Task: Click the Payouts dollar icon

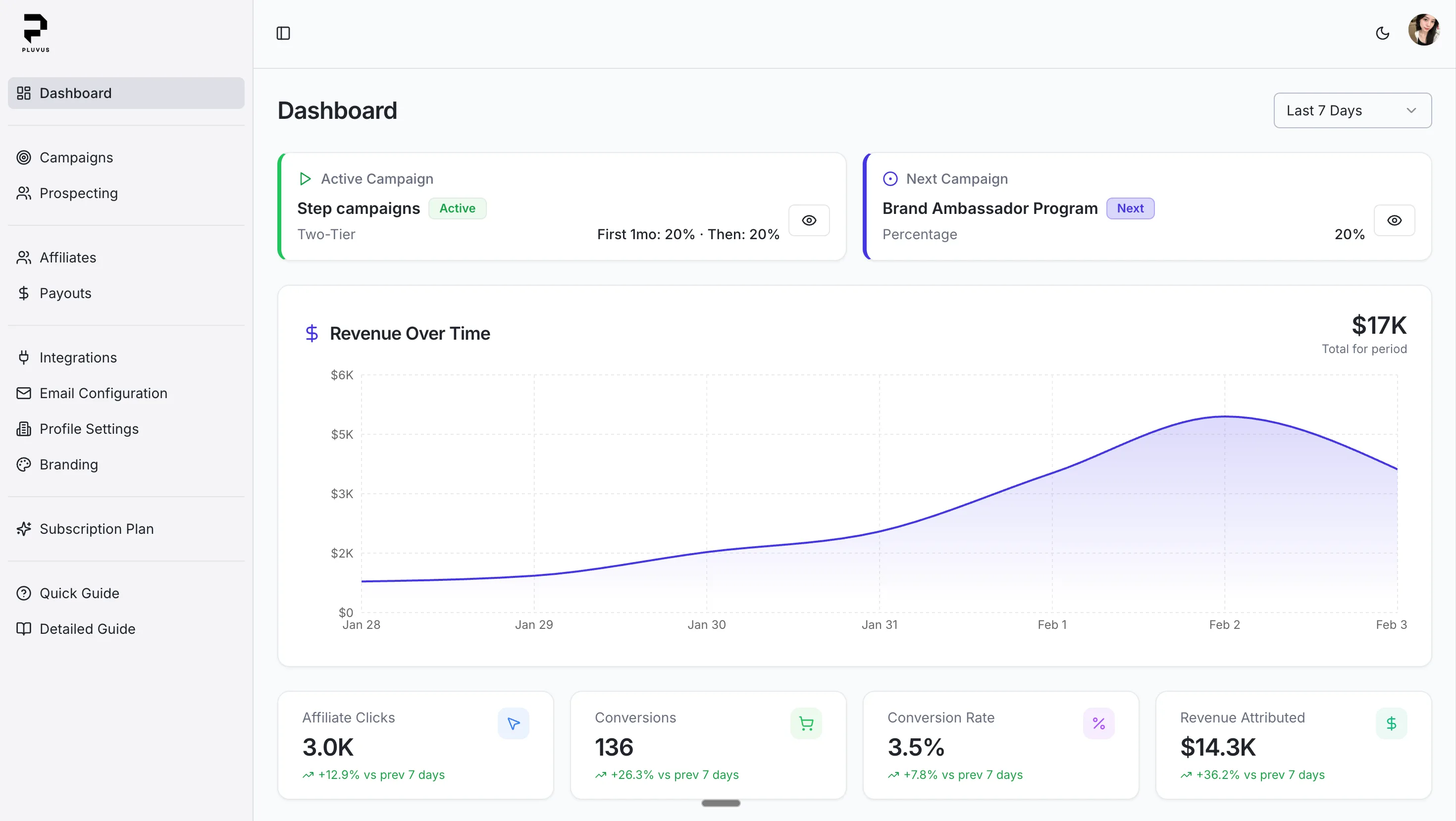Action: [x=24, y=293]
